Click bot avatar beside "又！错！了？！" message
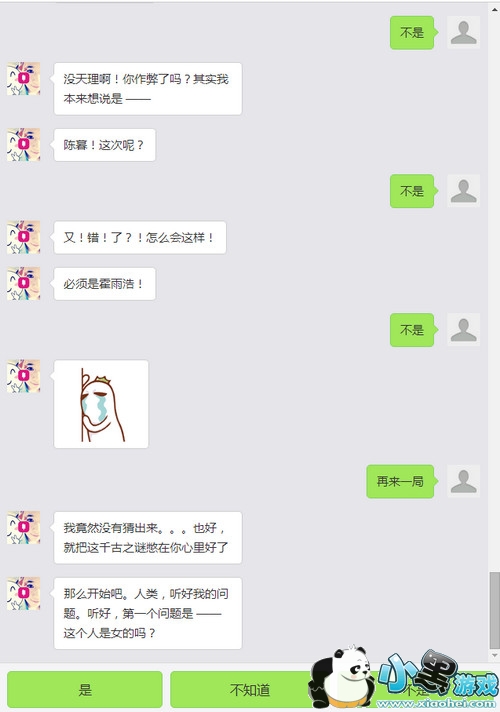The height and width of the screenshot is (712, 500). click(x=24, y=237)
